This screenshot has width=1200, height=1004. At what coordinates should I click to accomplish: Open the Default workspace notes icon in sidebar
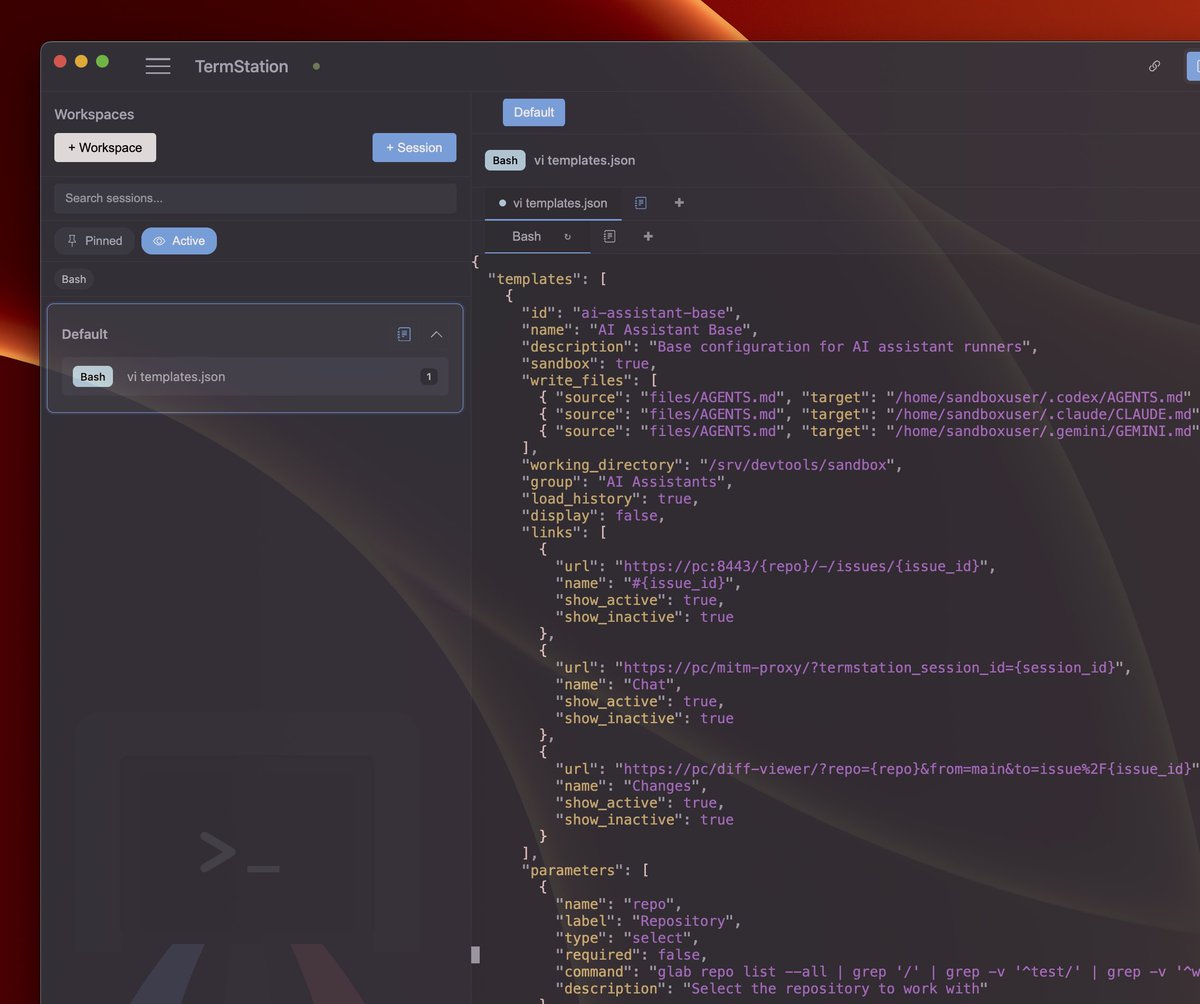pyautogui.click(x=404, y=334)
